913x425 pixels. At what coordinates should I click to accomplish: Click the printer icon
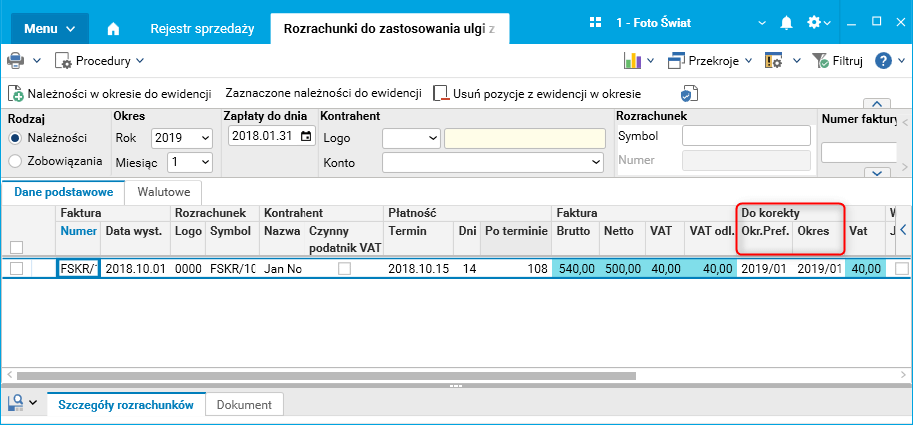(16, 61)
